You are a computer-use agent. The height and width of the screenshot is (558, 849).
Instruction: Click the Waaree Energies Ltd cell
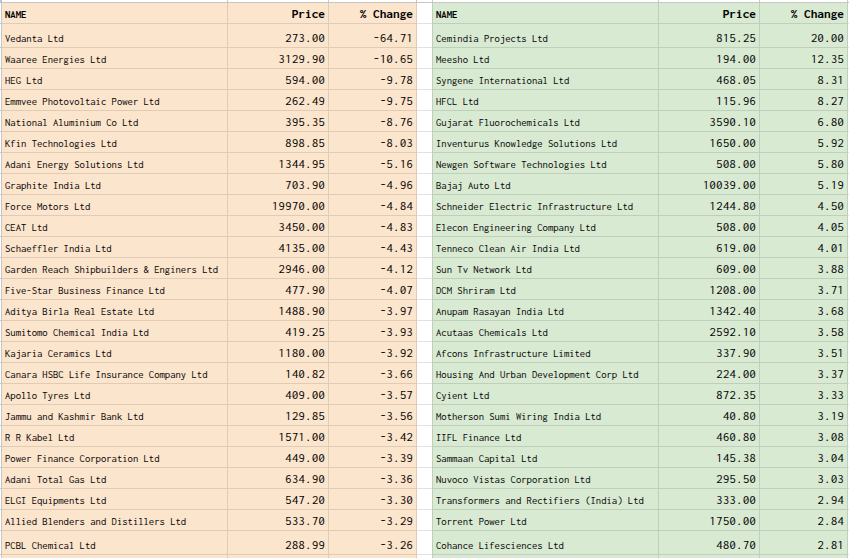point(114,59)
